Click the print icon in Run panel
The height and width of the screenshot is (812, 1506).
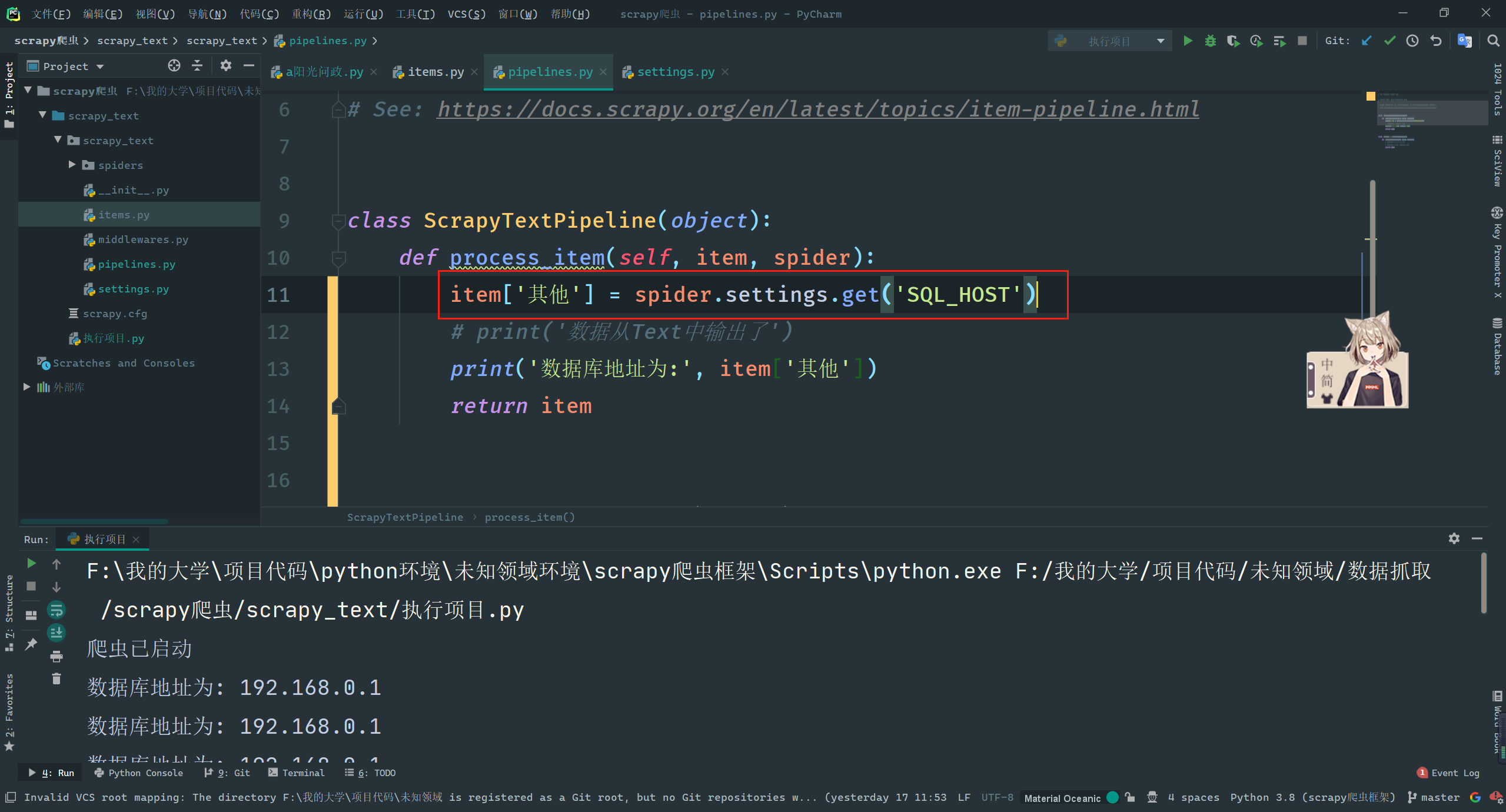point(56,656)
